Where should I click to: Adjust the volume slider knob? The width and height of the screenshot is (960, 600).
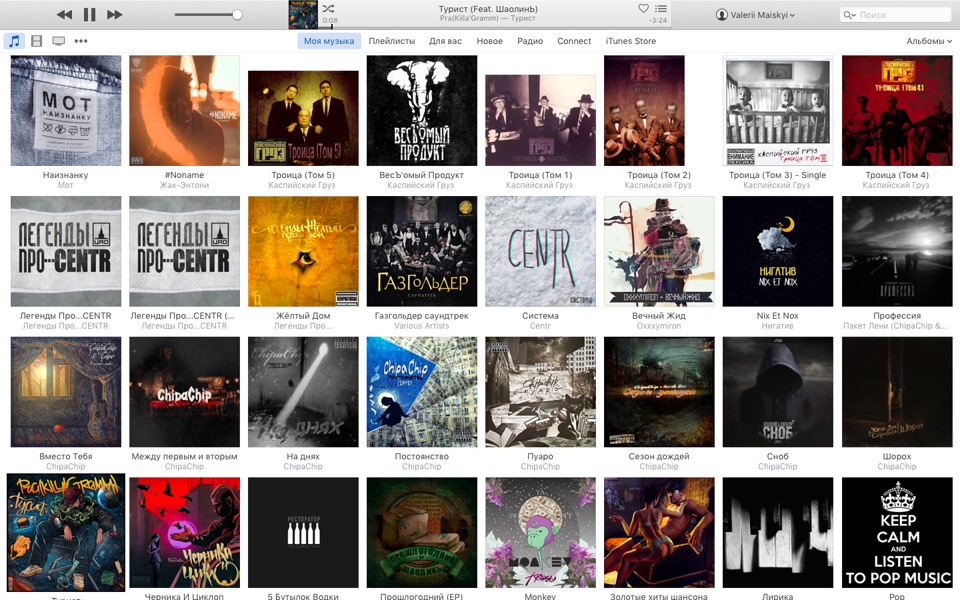(x=237, y=15)
